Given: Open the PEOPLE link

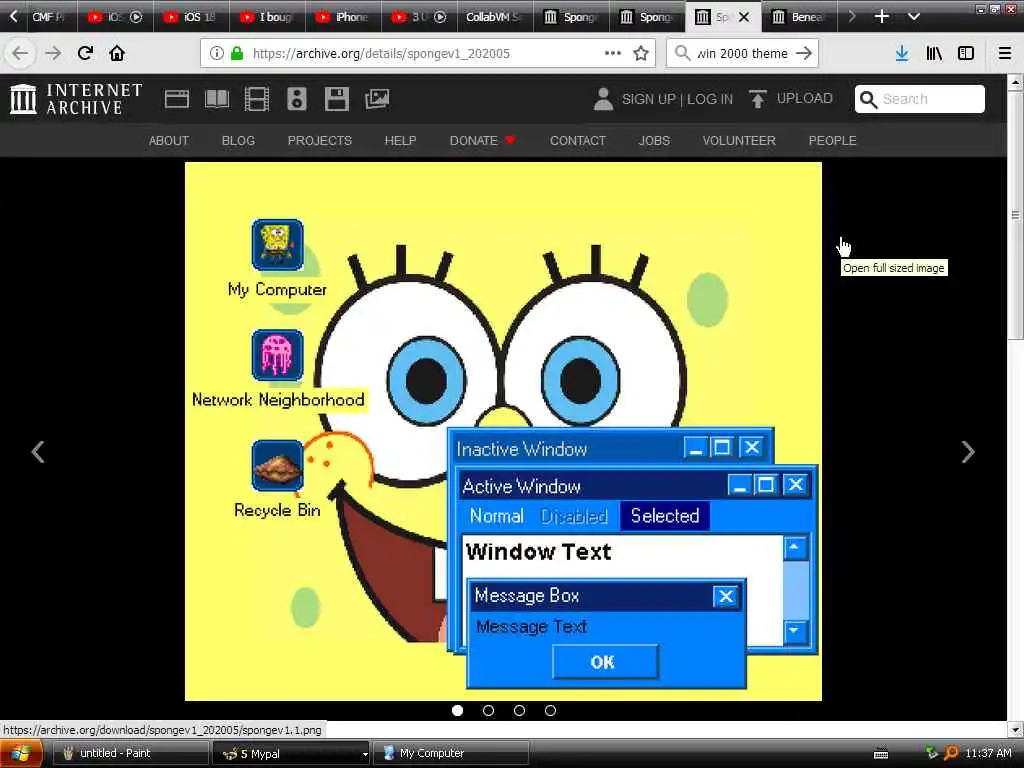Looking at the screenshot, I should pos(833,140).
